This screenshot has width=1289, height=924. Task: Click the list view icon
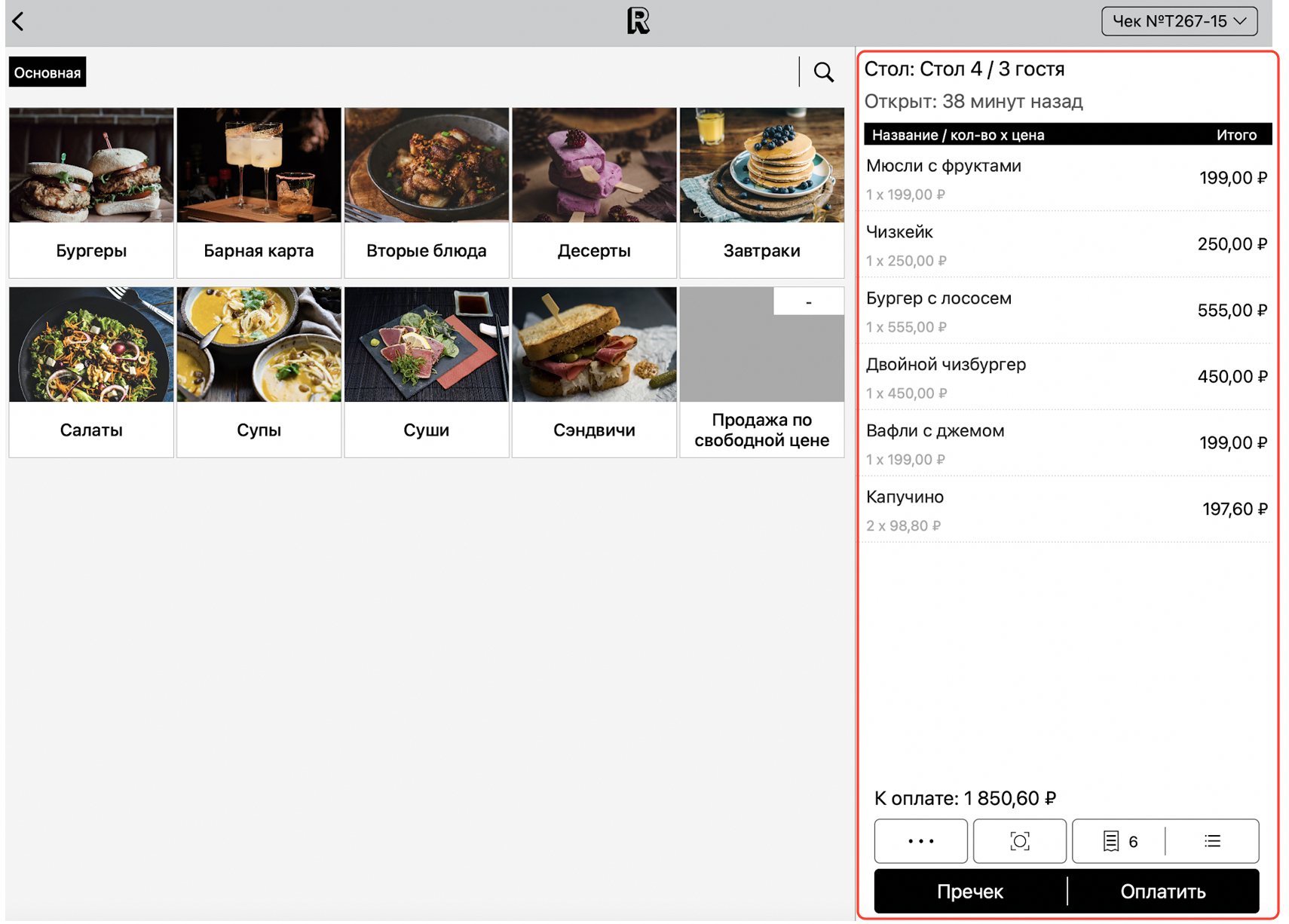coord(1212,840)
